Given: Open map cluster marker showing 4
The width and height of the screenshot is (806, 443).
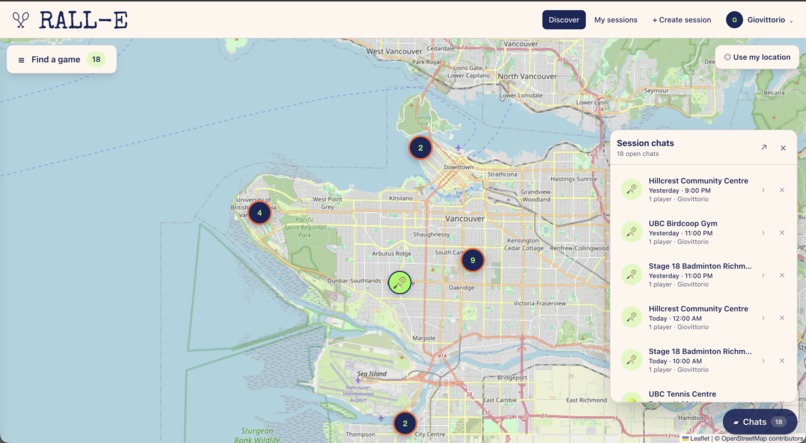Looking at the screenshot, I should pos(259,212).
